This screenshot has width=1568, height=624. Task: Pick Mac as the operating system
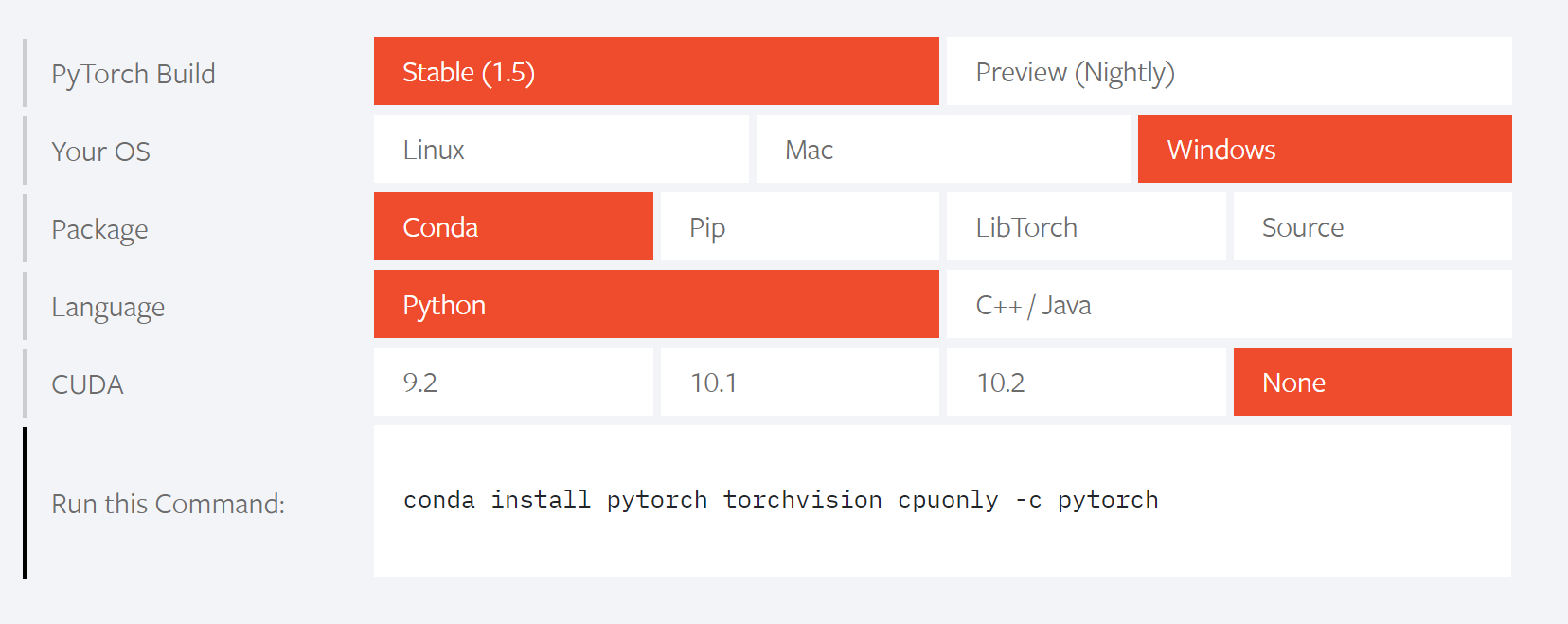coord(942,150)
